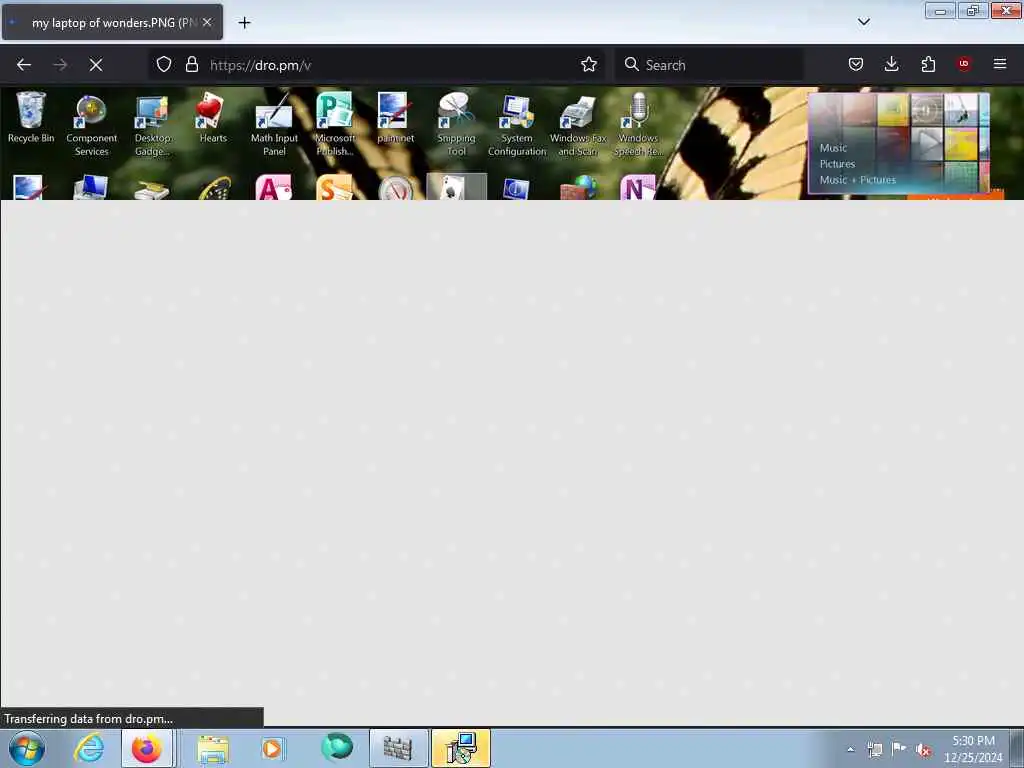Click the greyed-out forward arrow

(60, 65)
